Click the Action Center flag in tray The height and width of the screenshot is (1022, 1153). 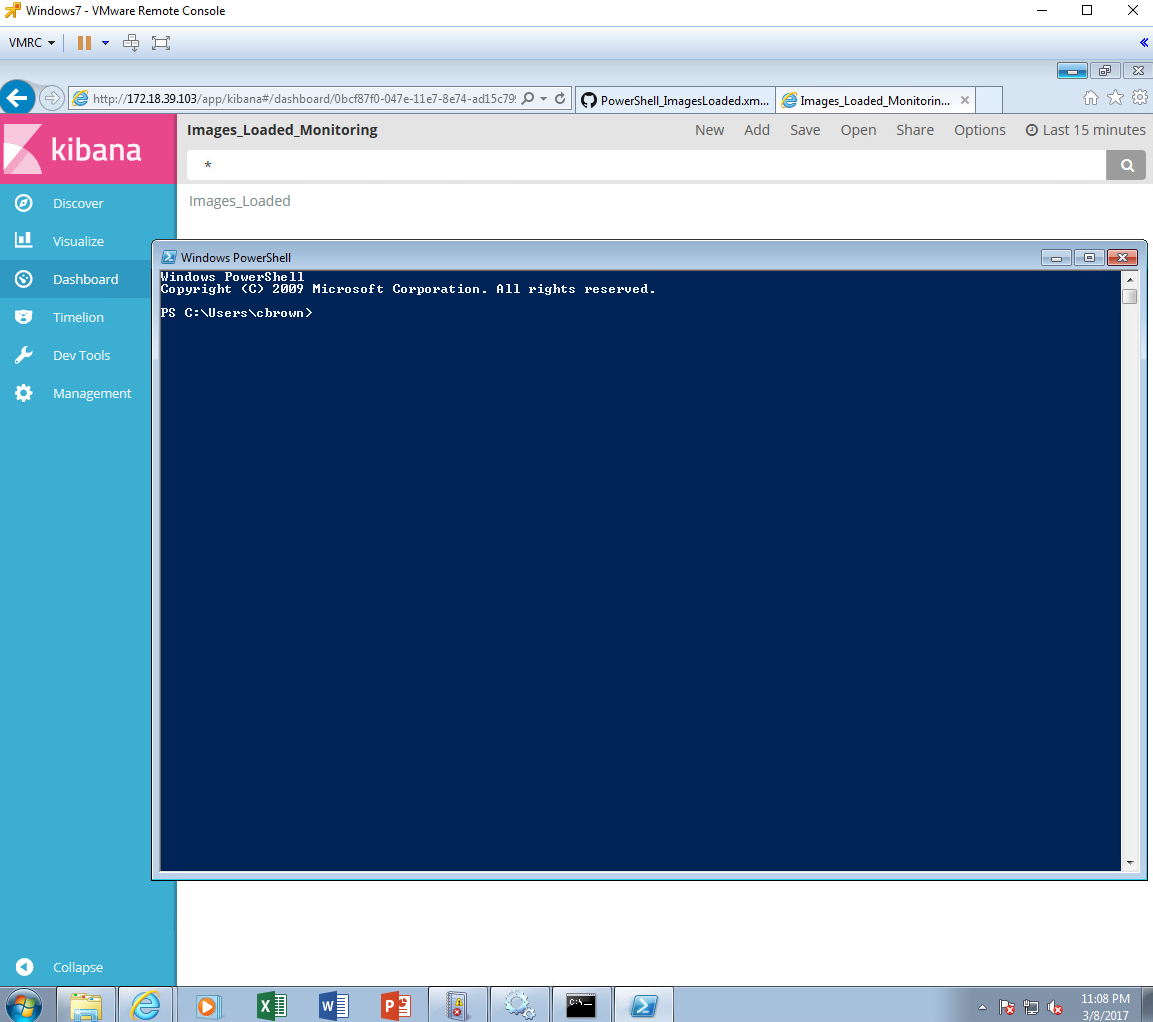[1007, 1007]
